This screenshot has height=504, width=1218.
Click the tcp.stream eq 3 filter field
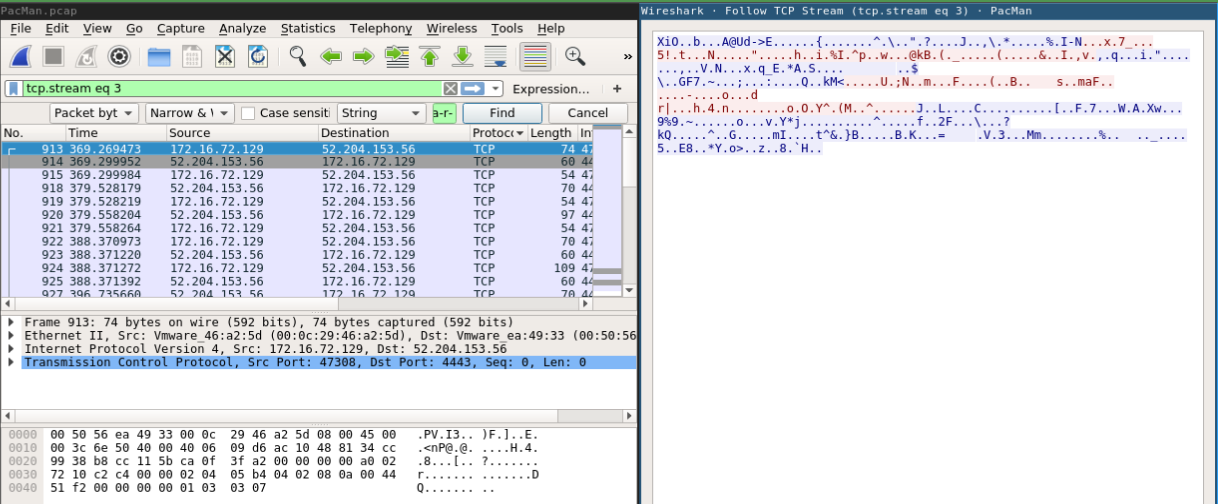click(x=232, y=88)
